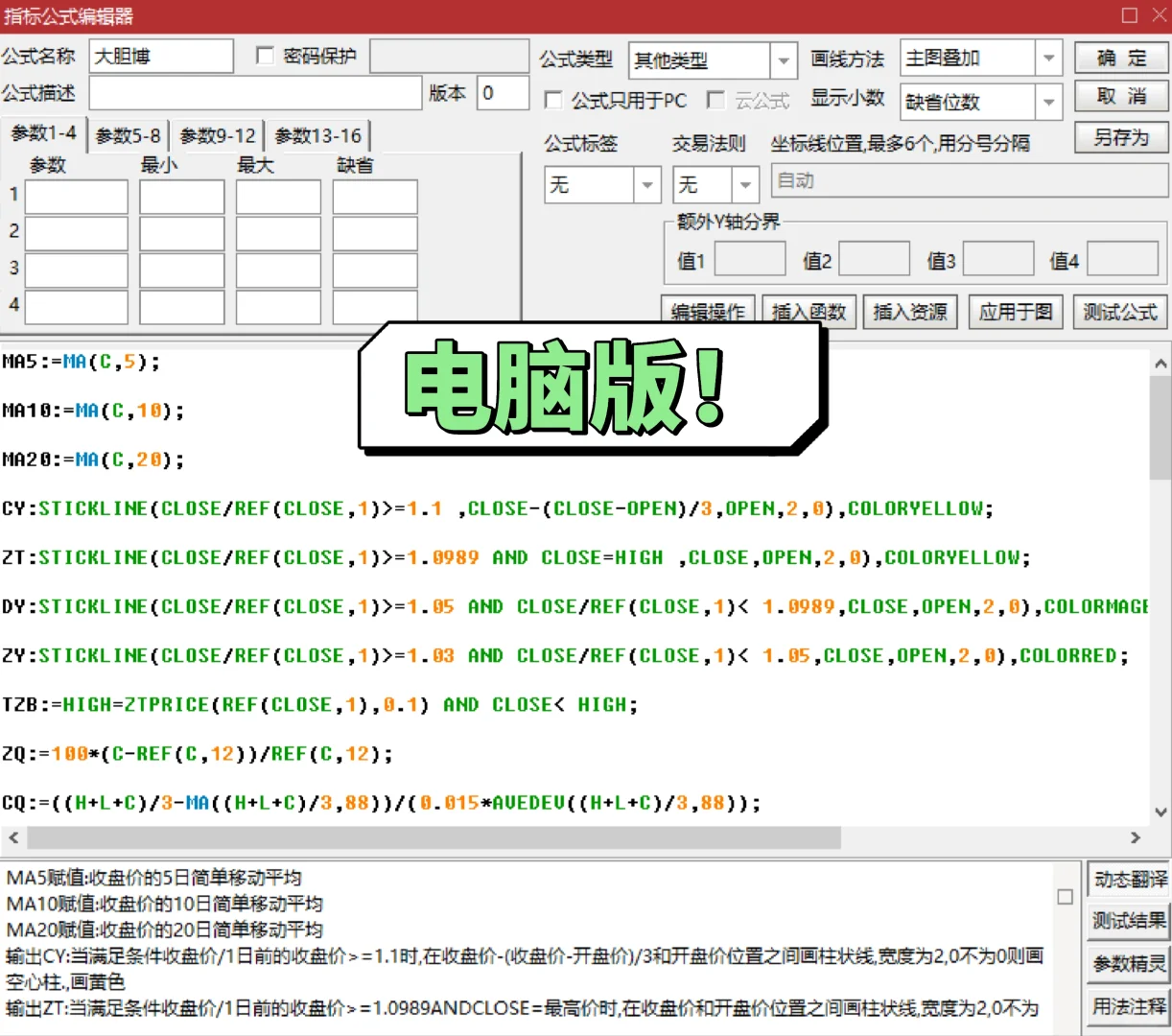
Task: Click 测试结果 to view test results
Action: pos(1128,921)
